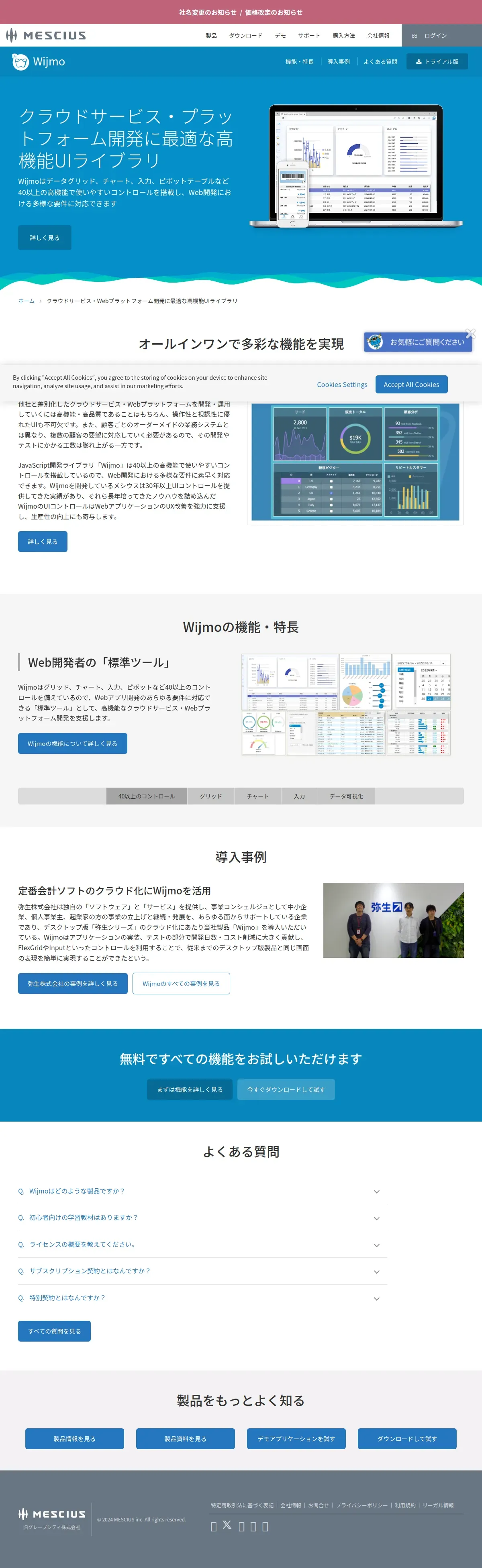Click the MESCIUS logo in the header

click(x=46, y=35)
